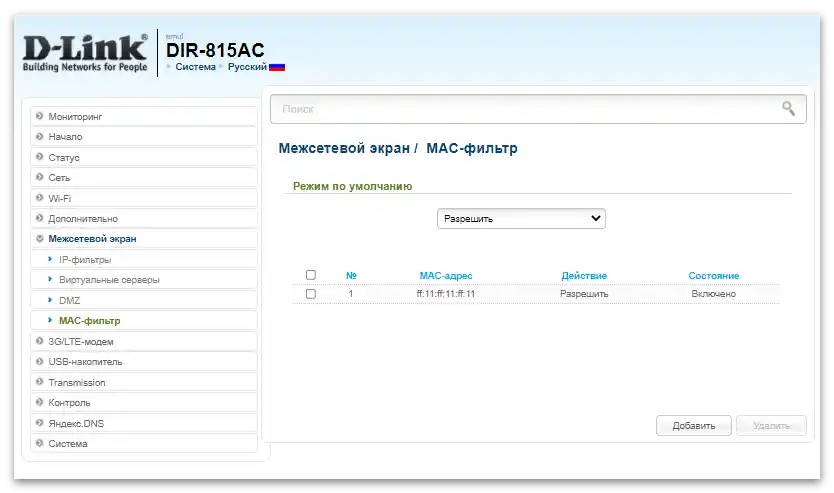Expand the Яндекс.DNS menu
This screenshot has width=834, height=493.
pyautogui.click(x=144, y=423)
